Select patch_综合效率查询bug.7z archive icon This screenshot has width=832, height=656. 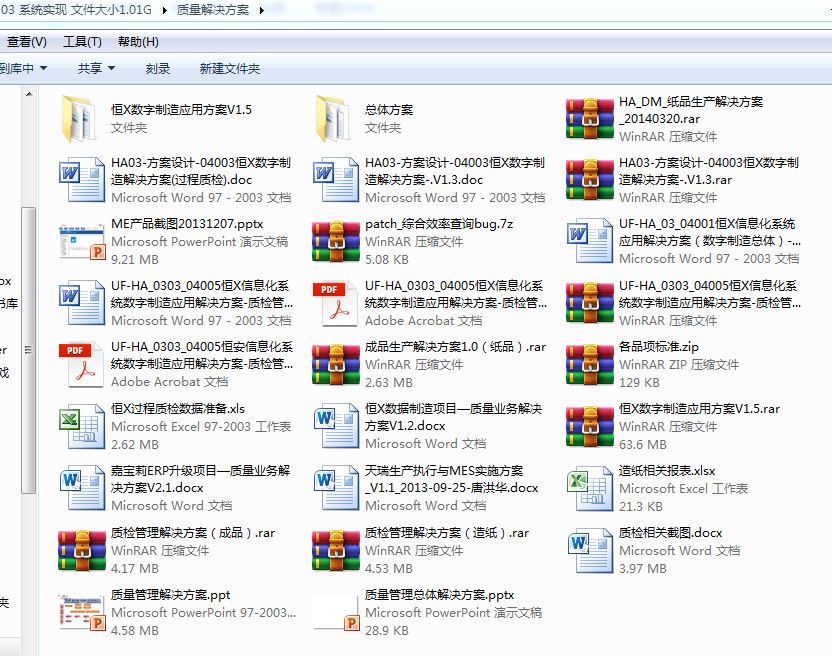coord(335,241)
